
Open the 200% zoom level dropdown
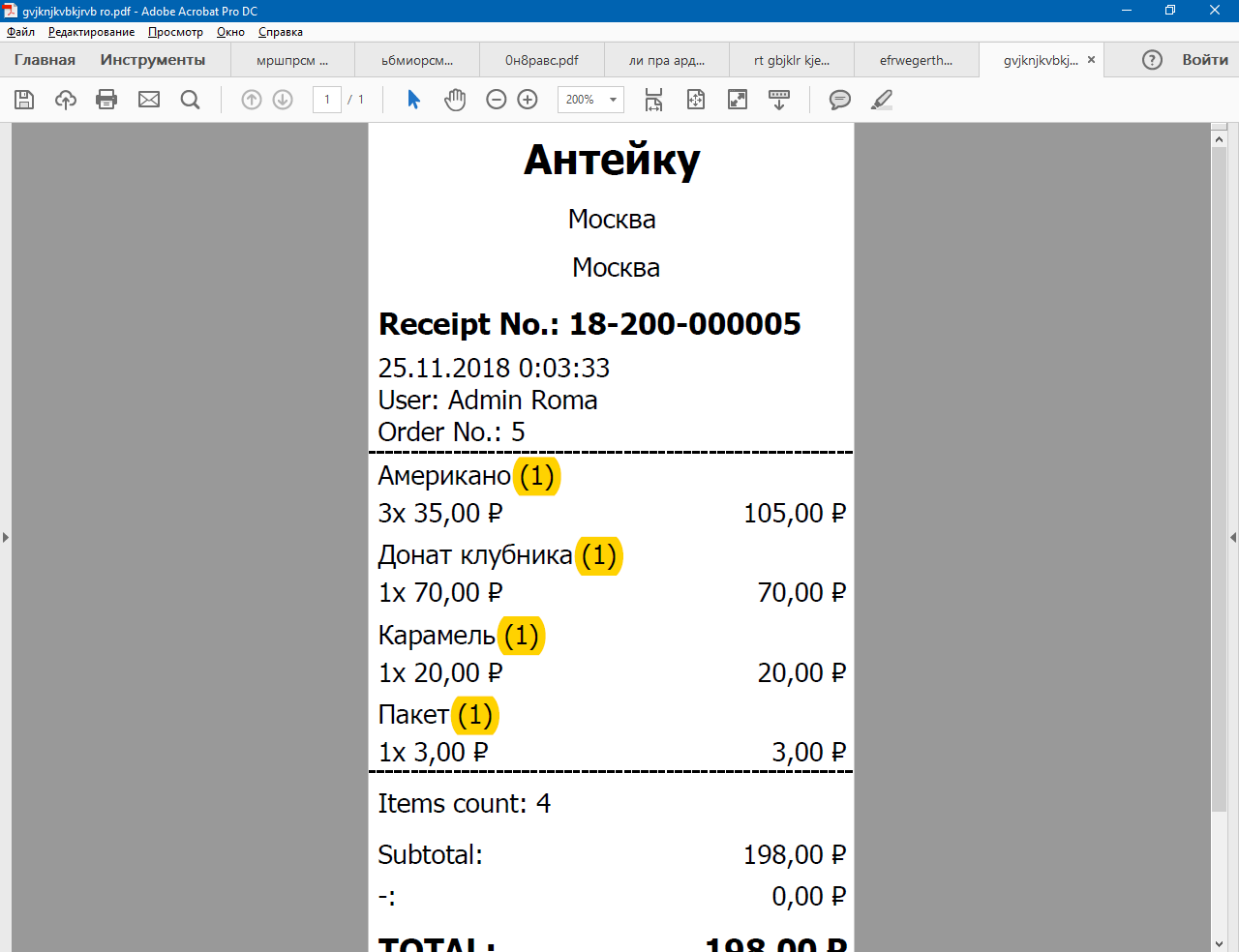[x=613, y=100]
